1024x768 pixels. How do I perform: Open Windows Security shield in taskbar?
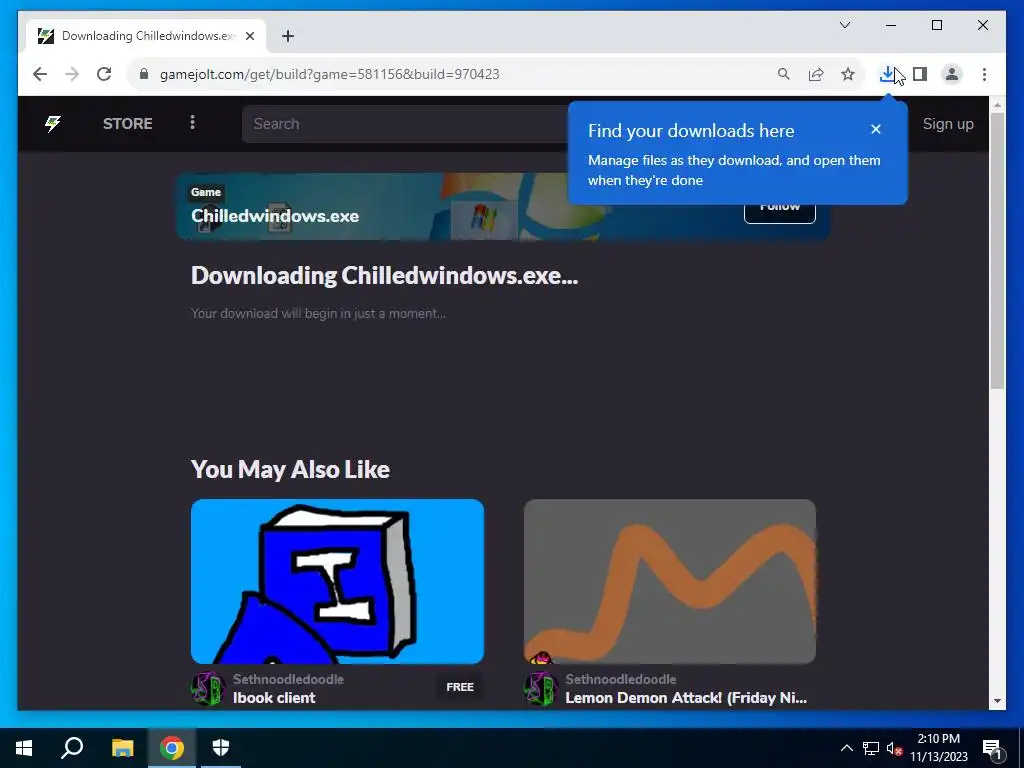(221, 748)
